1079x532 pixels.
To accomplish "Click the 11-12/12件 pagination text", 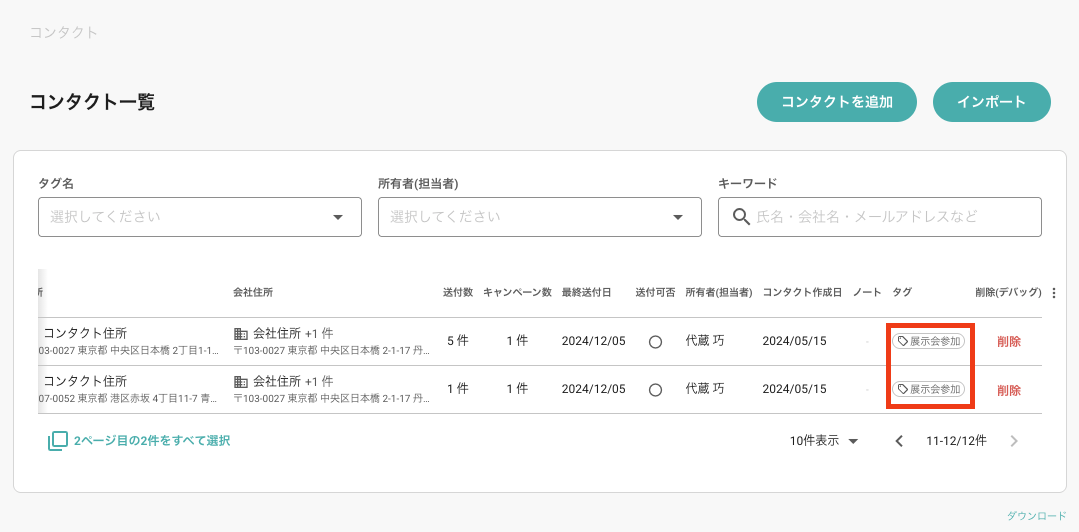I will click(x=957, y=441).
